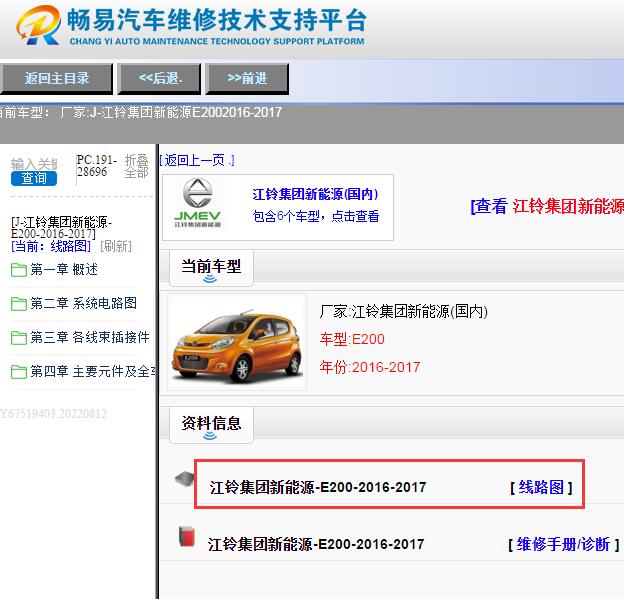The width and height of the screenshot is (624, 599).
Task: Click the 刷新 refresh link
Action: point(115,246)
